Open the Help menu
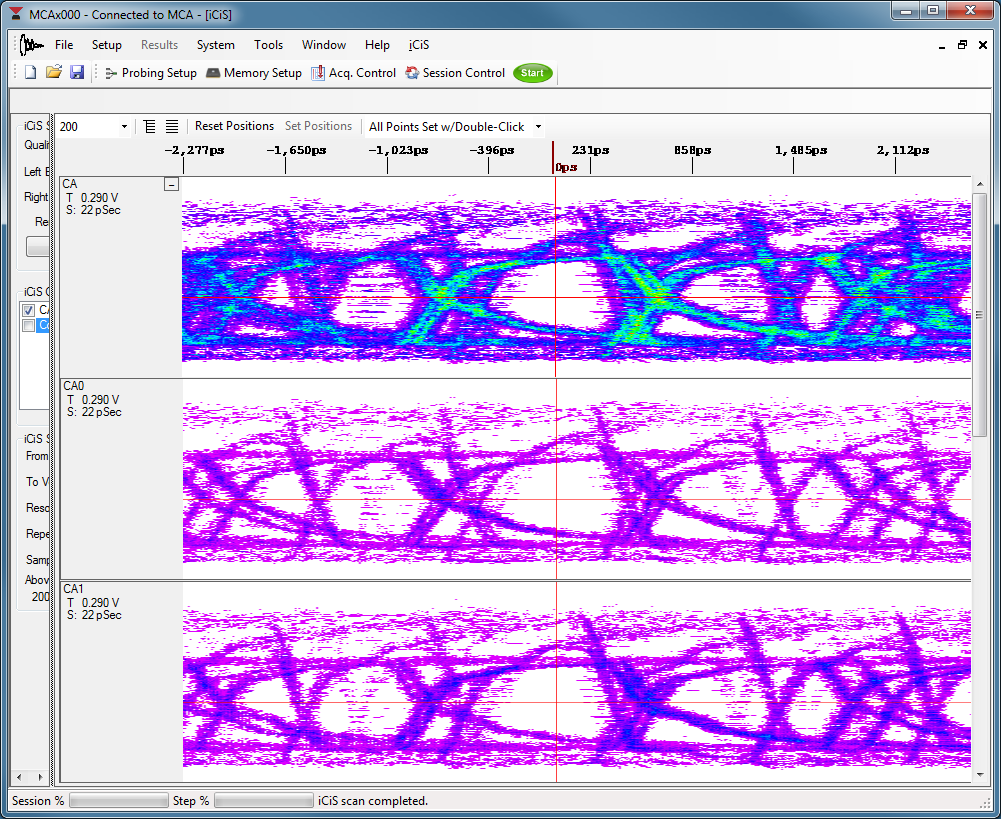The height and width of the screenshot is (819, 1001). pos(377,45)
